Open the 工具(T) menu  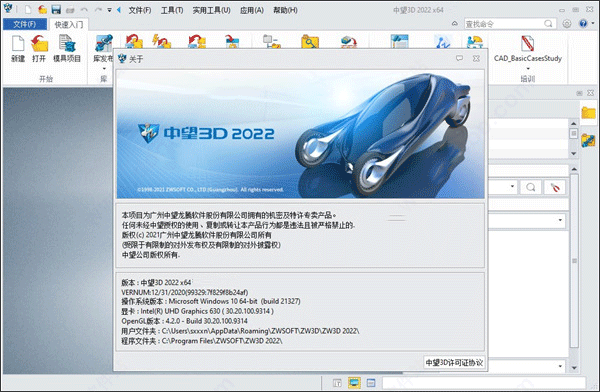tap(172, 10)
